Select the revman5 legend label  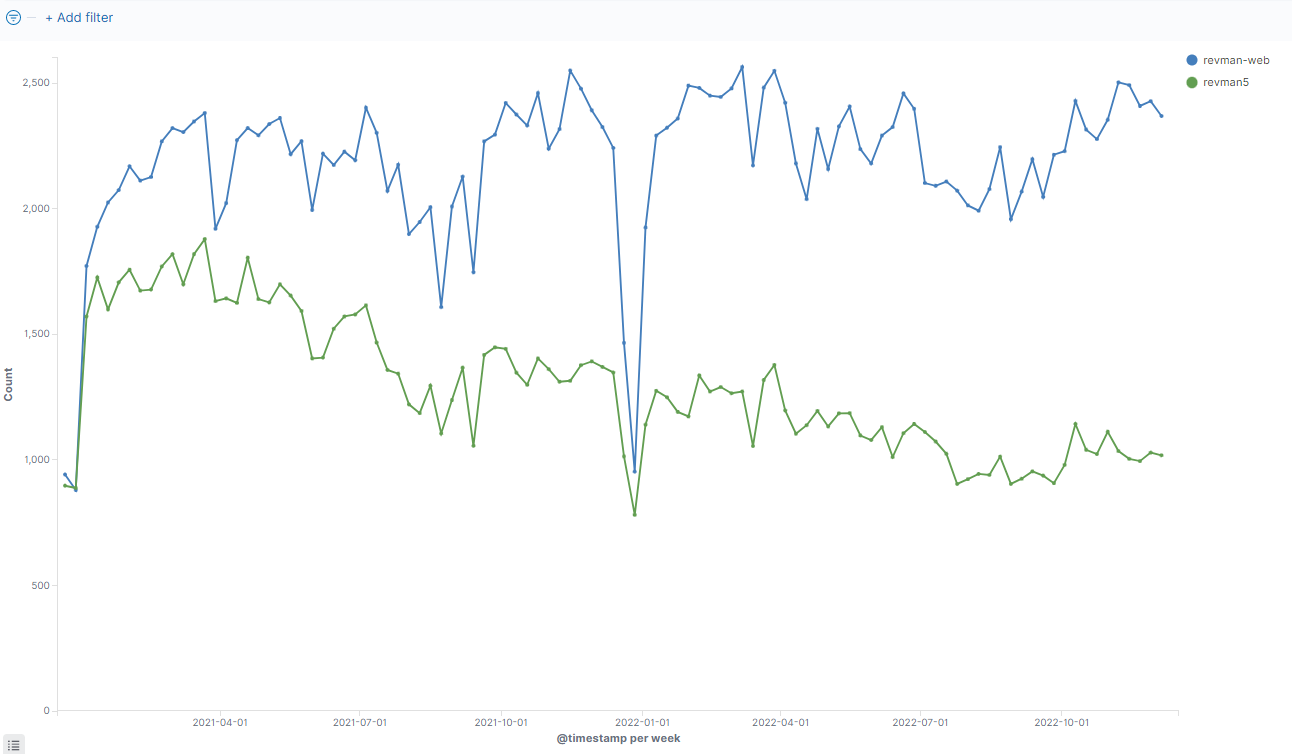(x=1225, y=82)
